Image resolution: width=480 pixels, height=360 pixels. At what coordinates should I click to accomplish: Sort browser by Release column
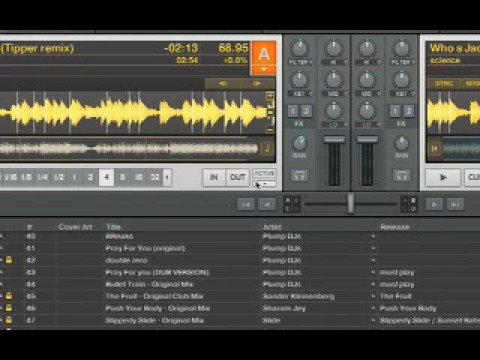click(x=395, y=227)
